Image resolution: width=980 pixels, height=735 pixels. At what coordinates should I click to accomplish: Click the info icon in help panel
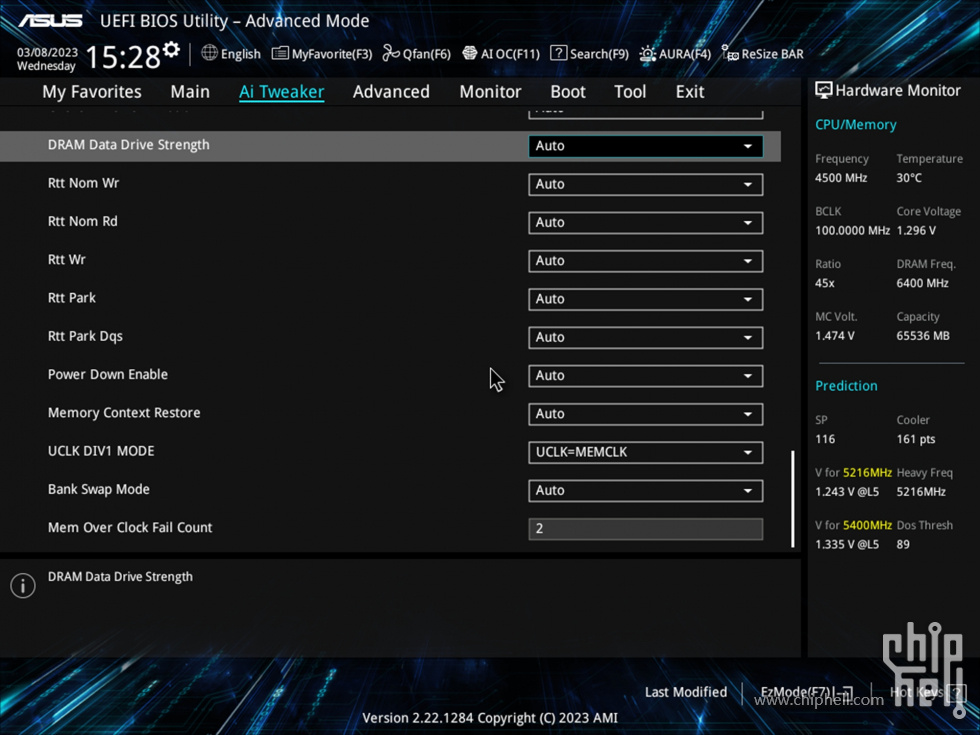click(23, 586)
